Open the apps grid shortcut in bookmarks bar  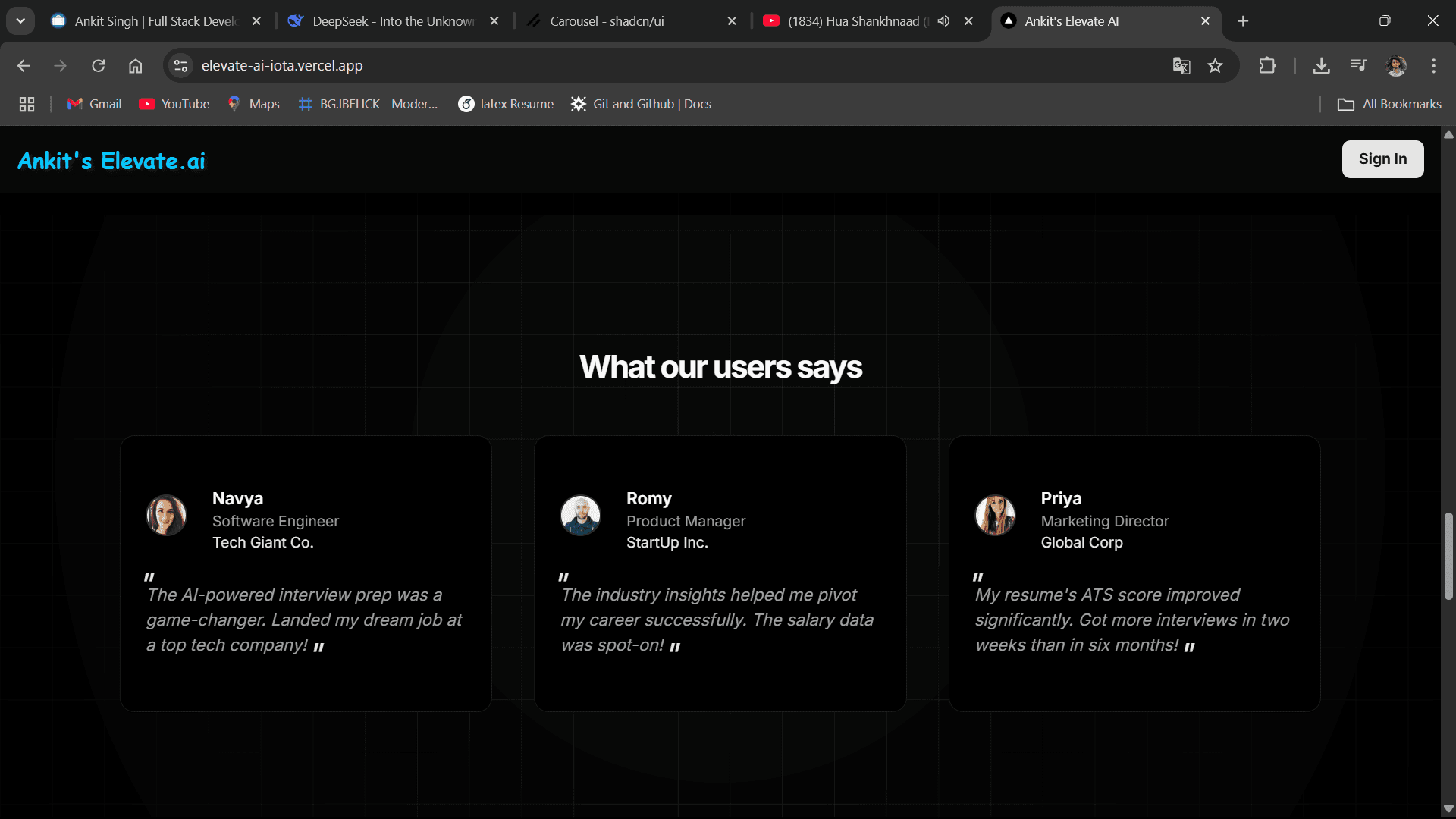pyautogui.click(x=27, y=104)
